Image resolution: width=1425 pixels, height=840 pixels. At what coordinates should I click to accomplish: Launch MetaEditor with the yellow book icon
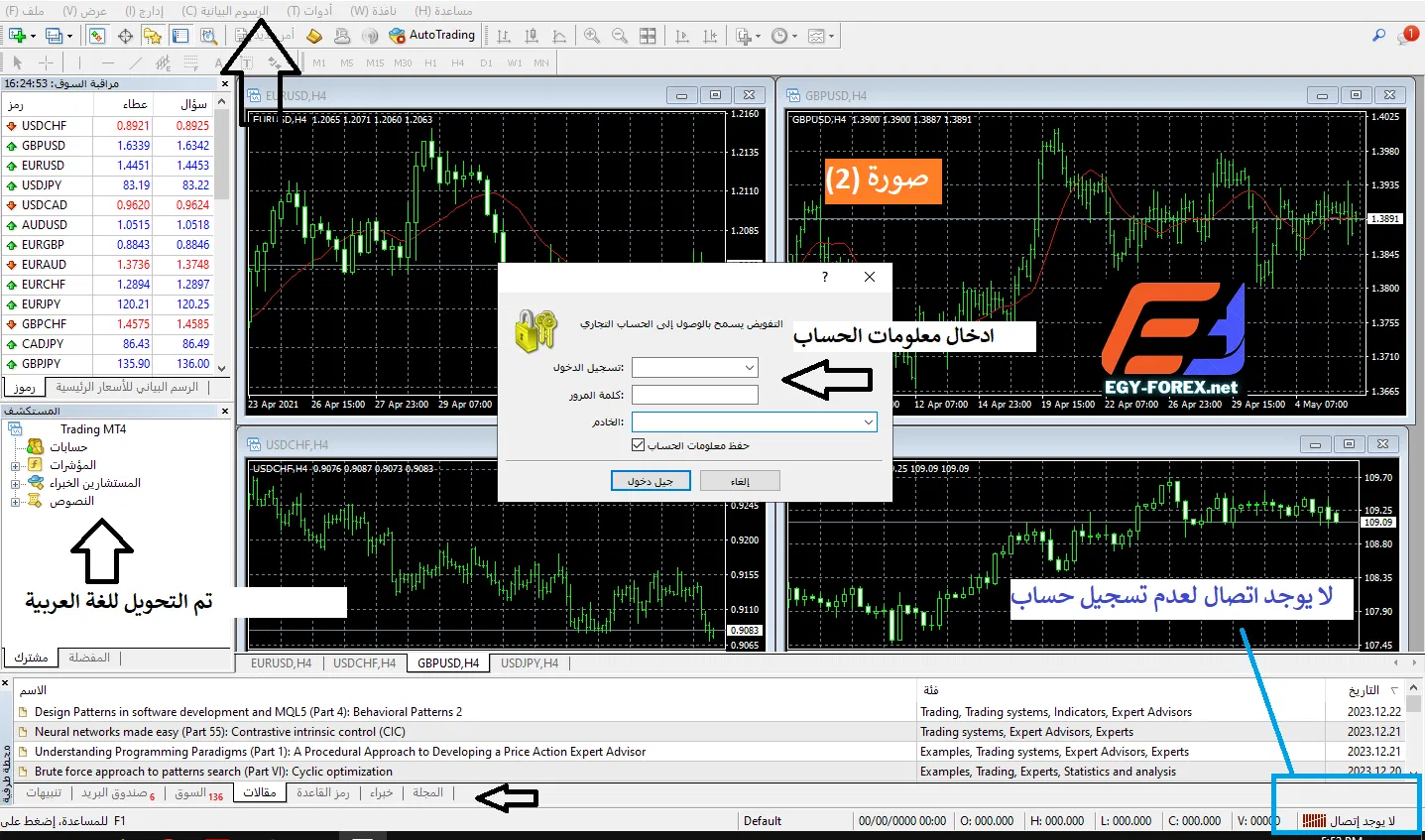(313, 36)
